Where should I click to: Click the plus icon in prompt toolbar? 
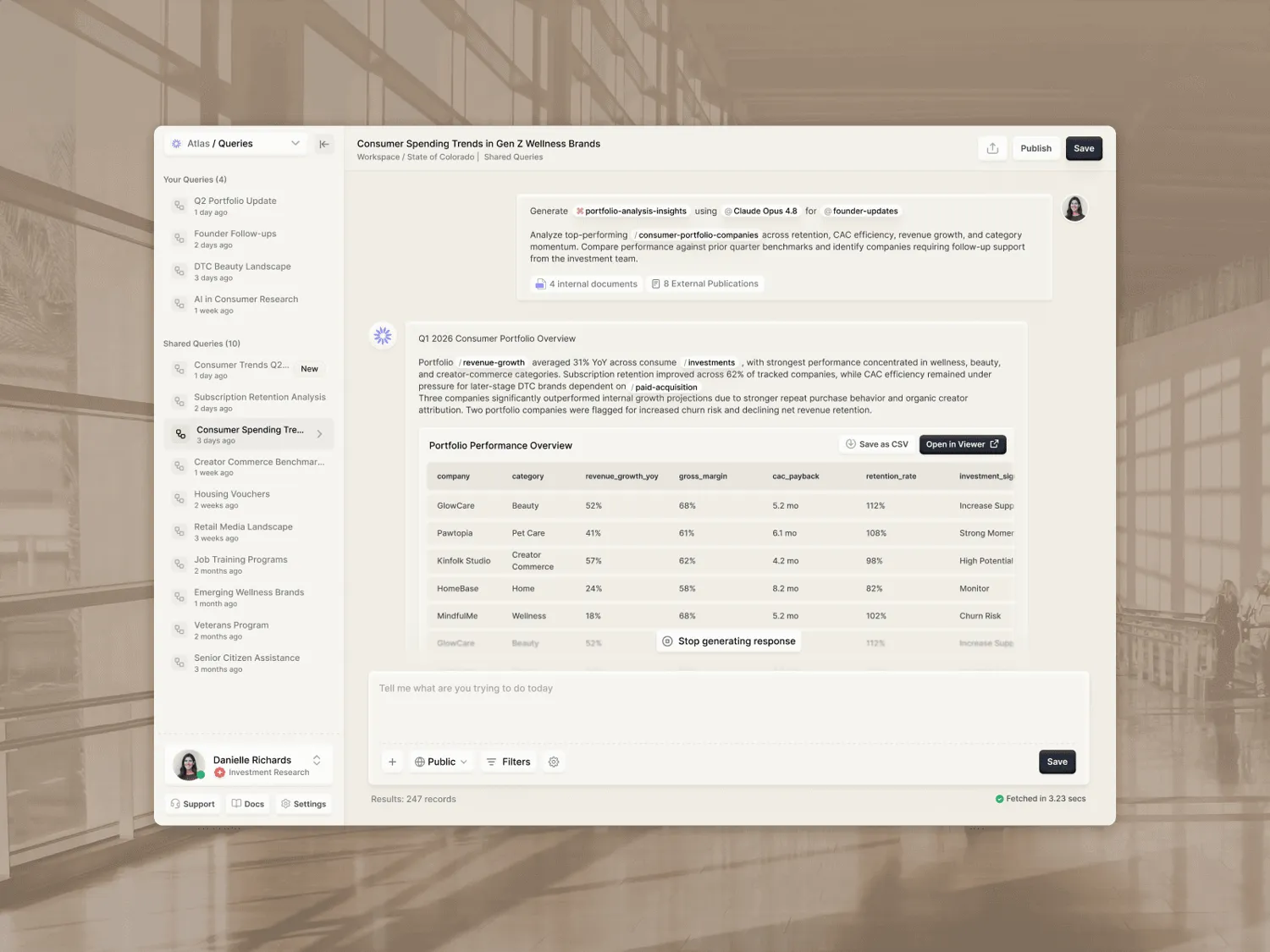pos(392,762)
